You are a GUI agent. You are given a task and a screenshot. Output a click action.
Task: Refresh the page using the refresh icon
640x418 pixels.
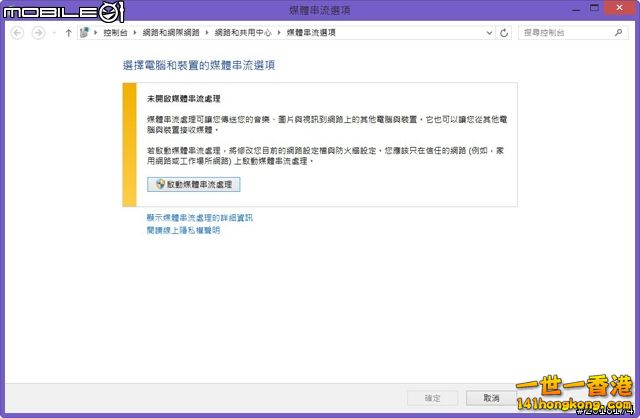(x=506, y=33)
